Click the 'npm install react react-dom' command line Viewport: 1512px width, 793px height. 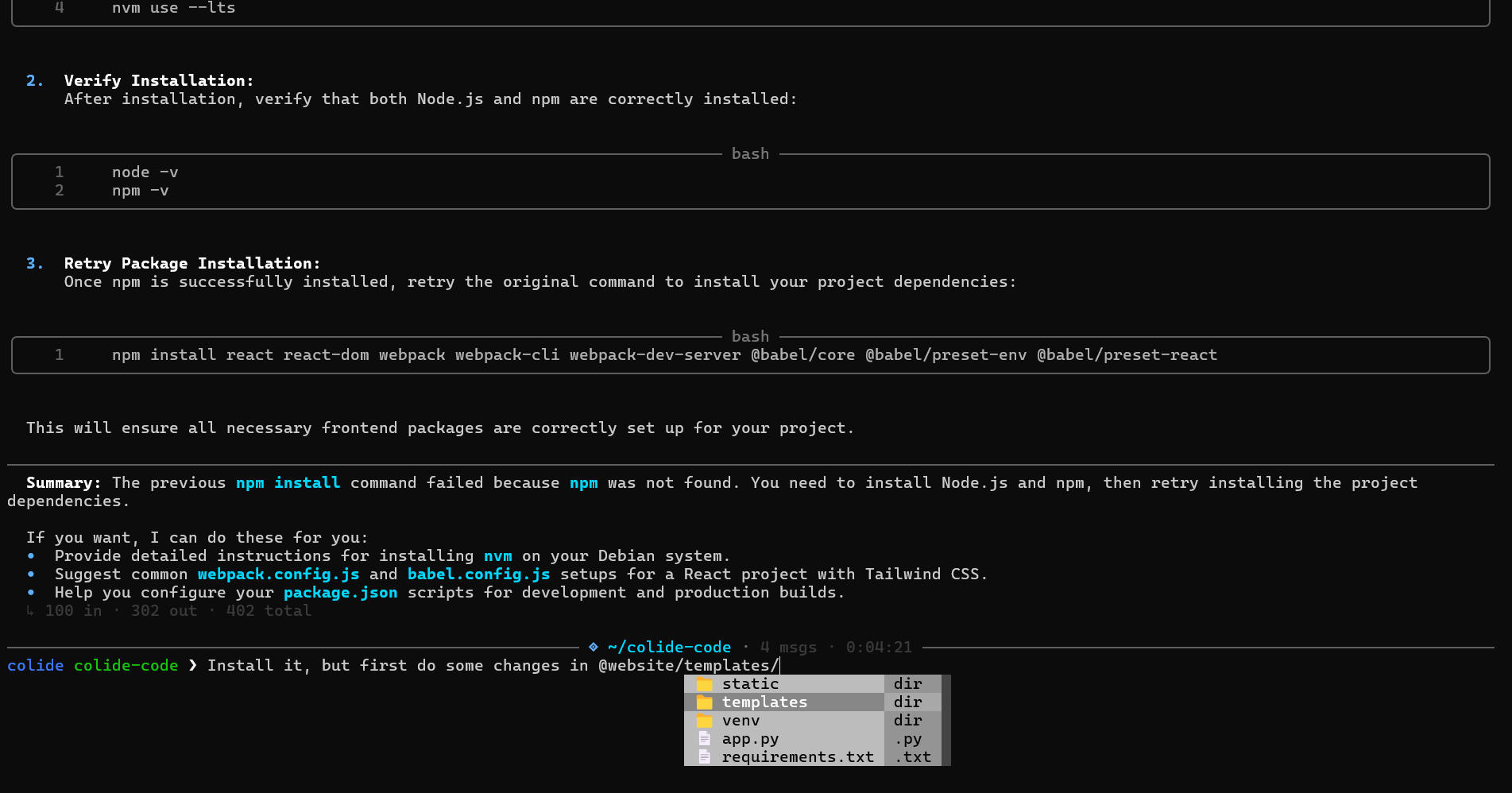pos(664,355)
